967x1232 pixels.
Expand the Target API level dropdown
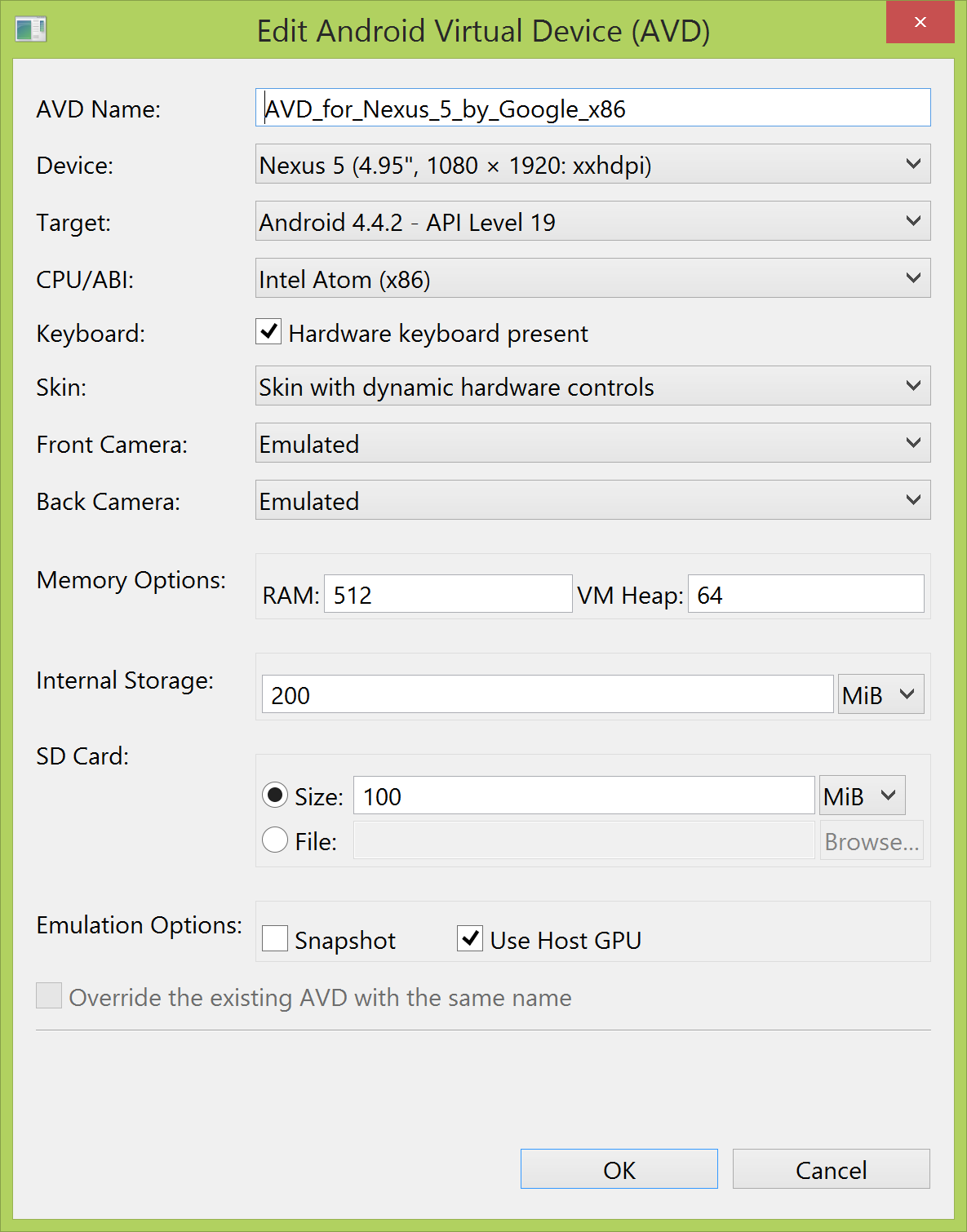coord(592,222)
